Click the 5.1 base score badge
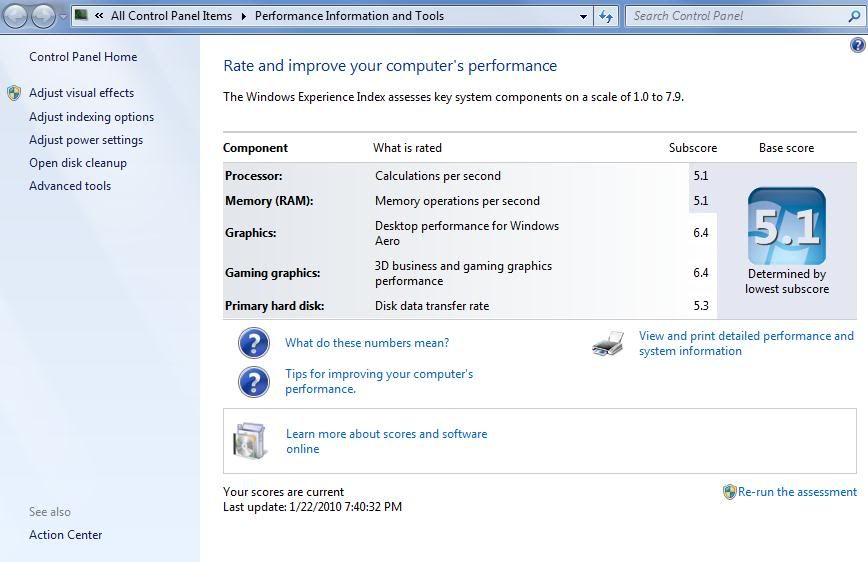Viewport: 868px width, 562px height. pos(787,226)
